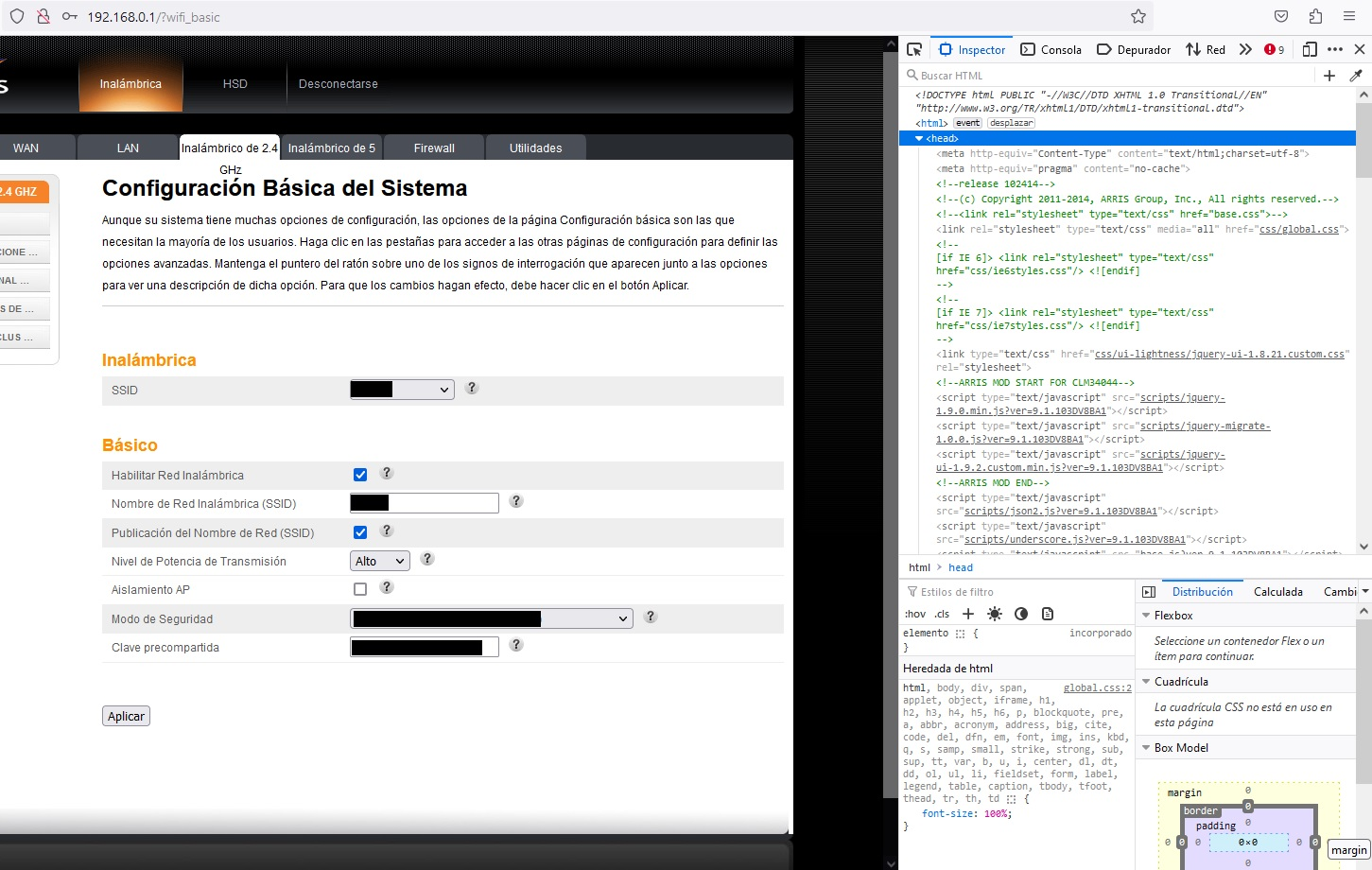1372x870 pixels.
Task: Collapse the head node in HTML tree
Action: point(919,139)
